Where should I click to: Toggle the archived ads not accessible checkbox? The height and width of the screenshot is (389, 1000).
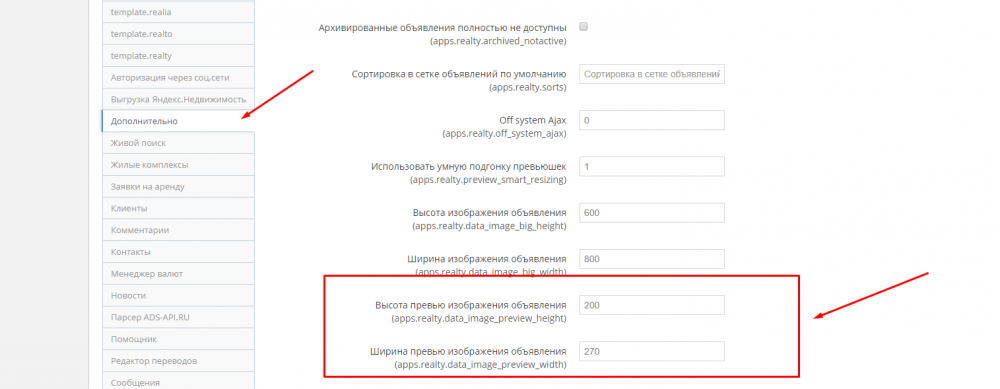click(583, 26)
